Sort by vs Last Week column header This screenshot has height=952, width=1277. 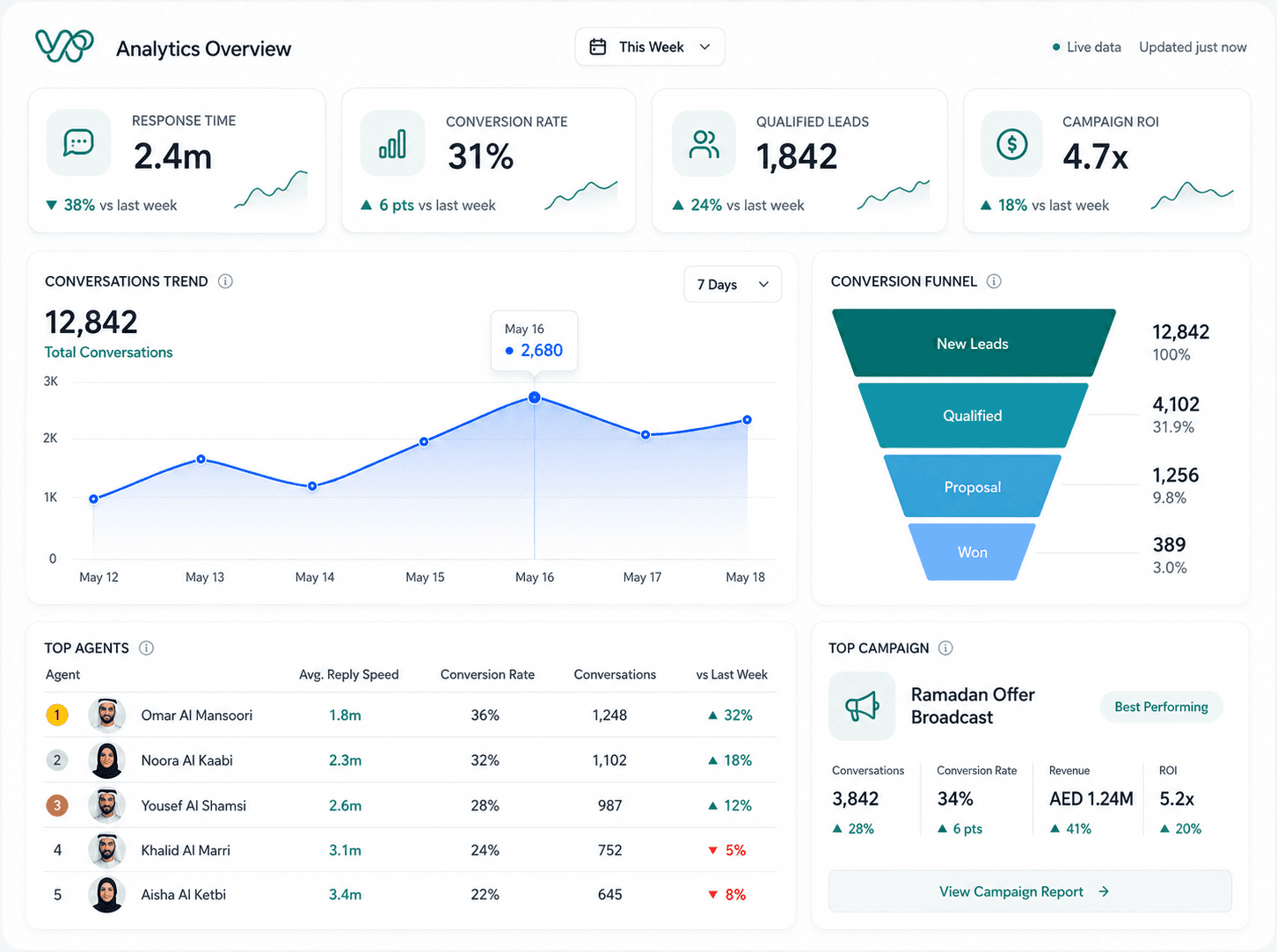[x=732, y=674]
